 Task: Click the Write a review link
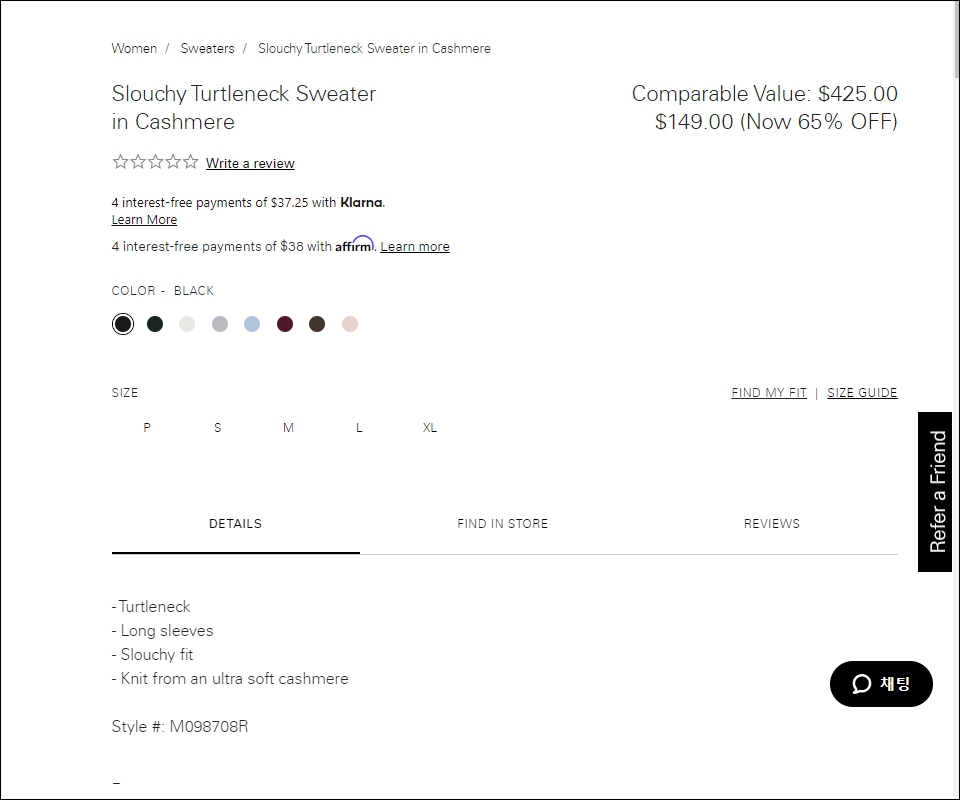point(250,163)
